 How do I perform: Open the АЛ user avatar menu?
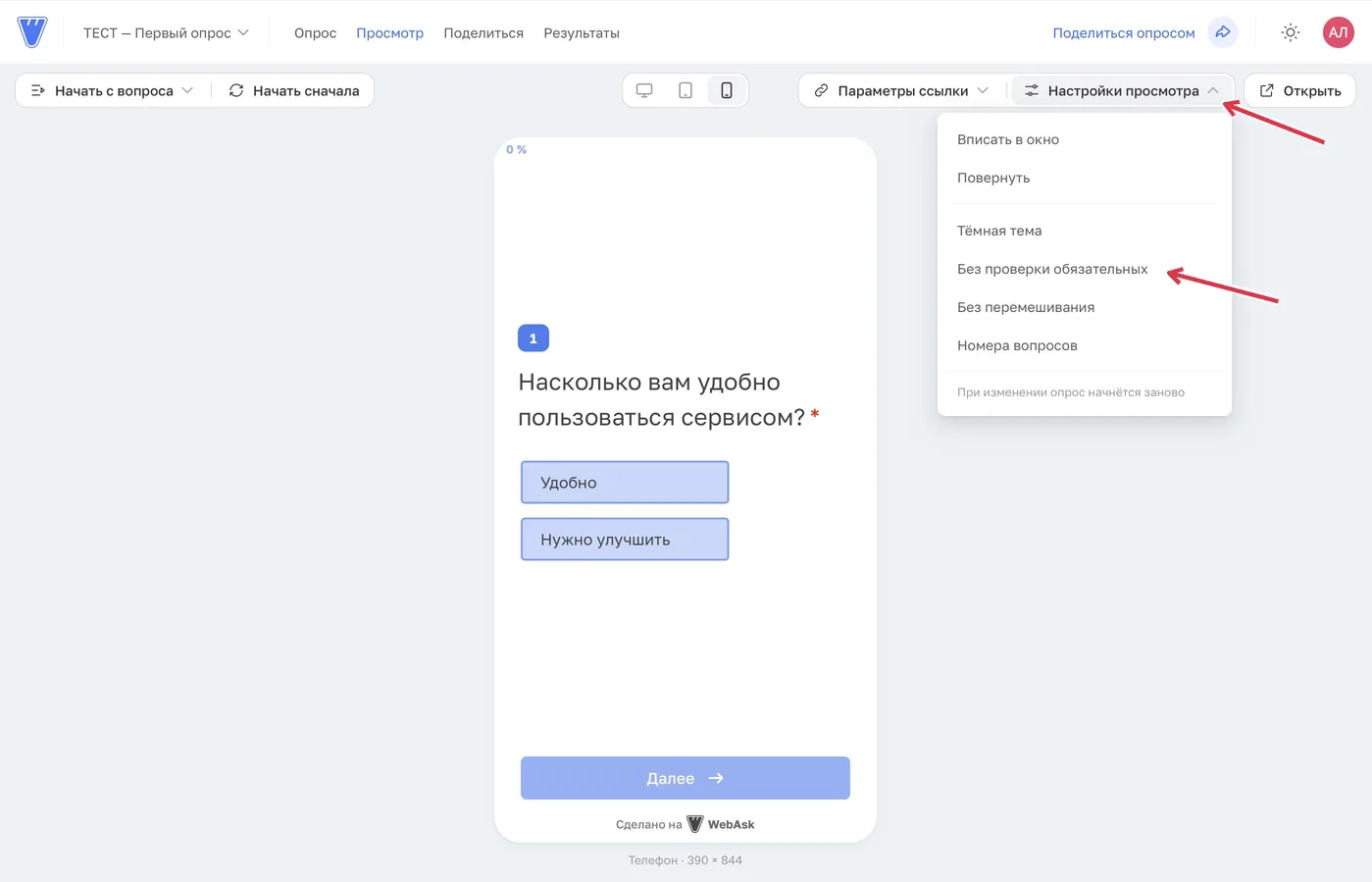[1339, 32]
